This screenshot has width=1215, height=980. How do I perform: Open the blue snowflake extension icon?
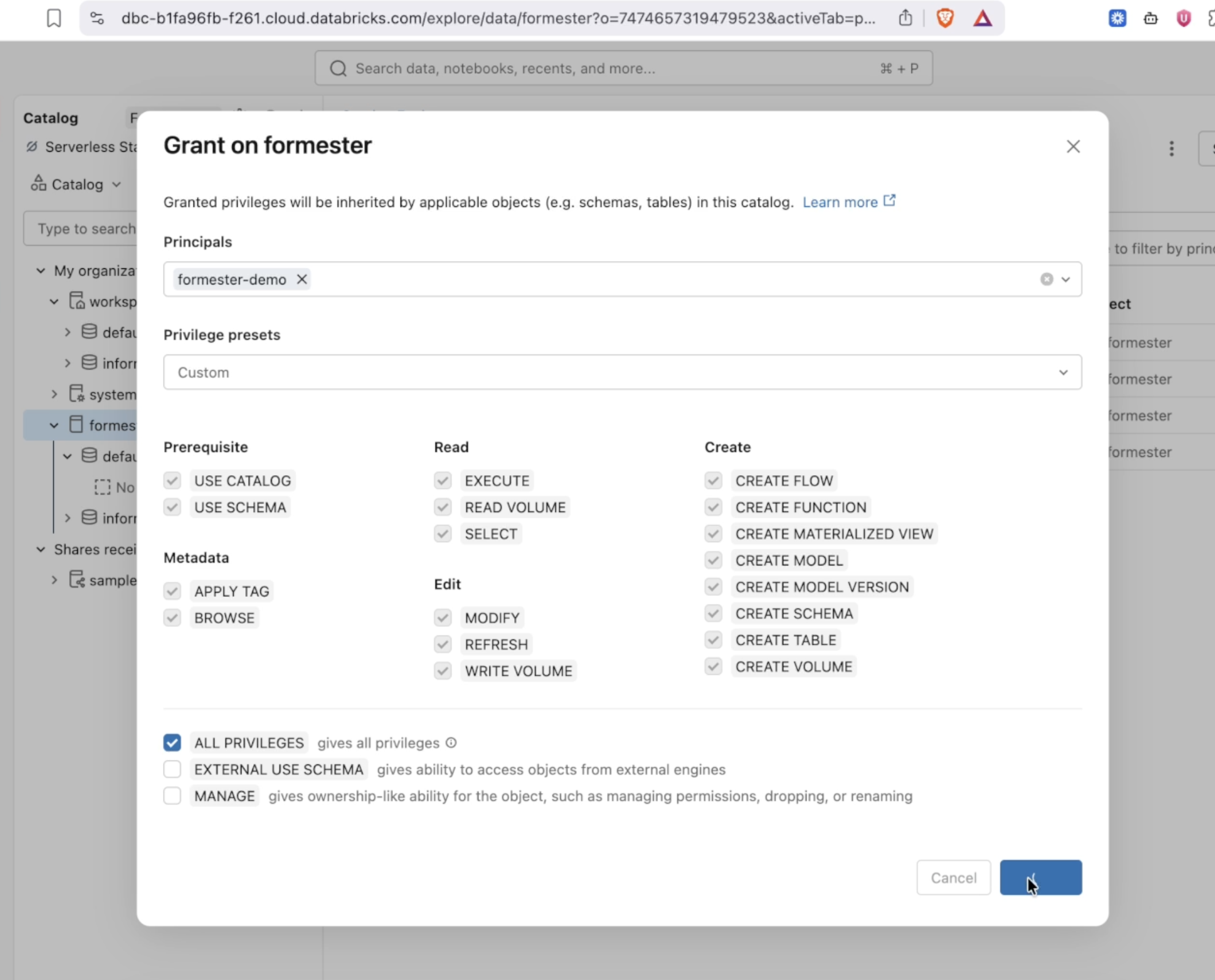click(x=1117, y=18)
